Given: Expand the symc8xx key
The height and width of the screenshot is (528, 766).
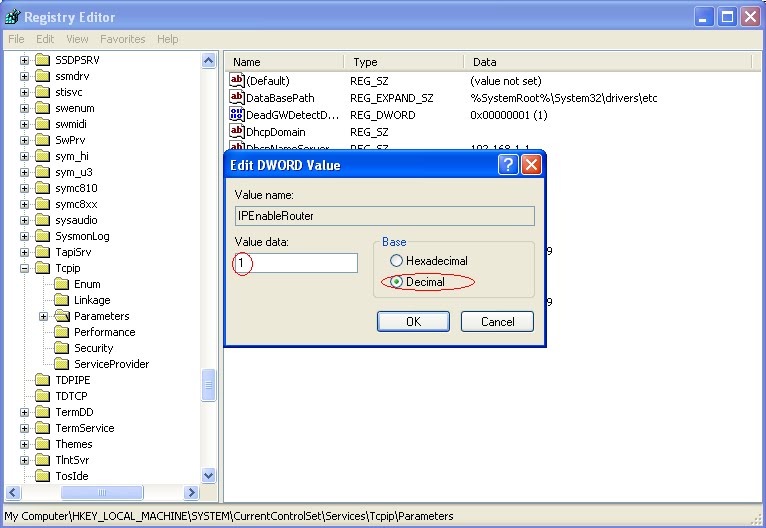Looking at the screenshot, I should 24,205.
